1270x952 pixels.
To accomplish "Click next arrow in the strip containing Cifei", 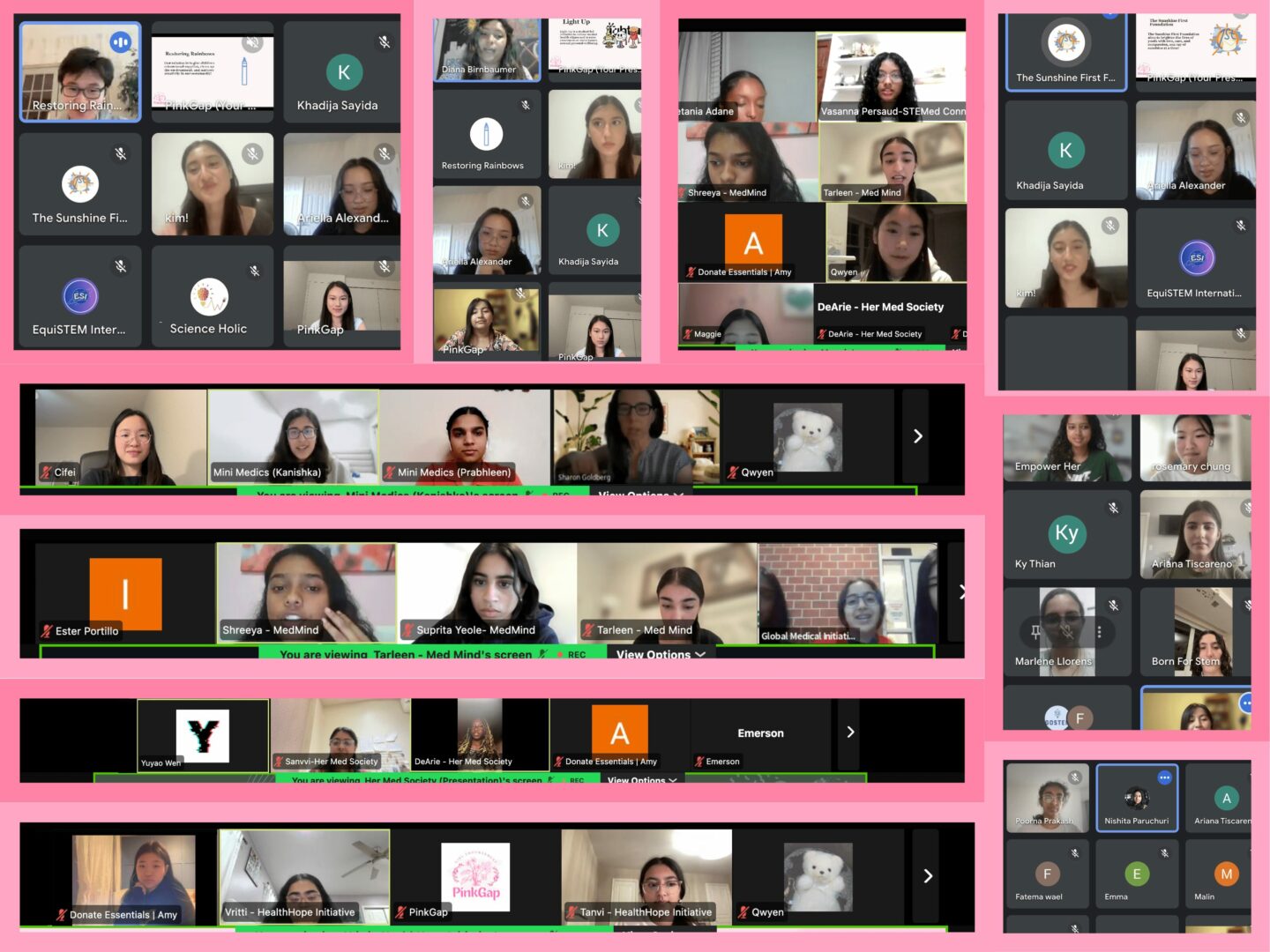I will click(x=917, y=435).
